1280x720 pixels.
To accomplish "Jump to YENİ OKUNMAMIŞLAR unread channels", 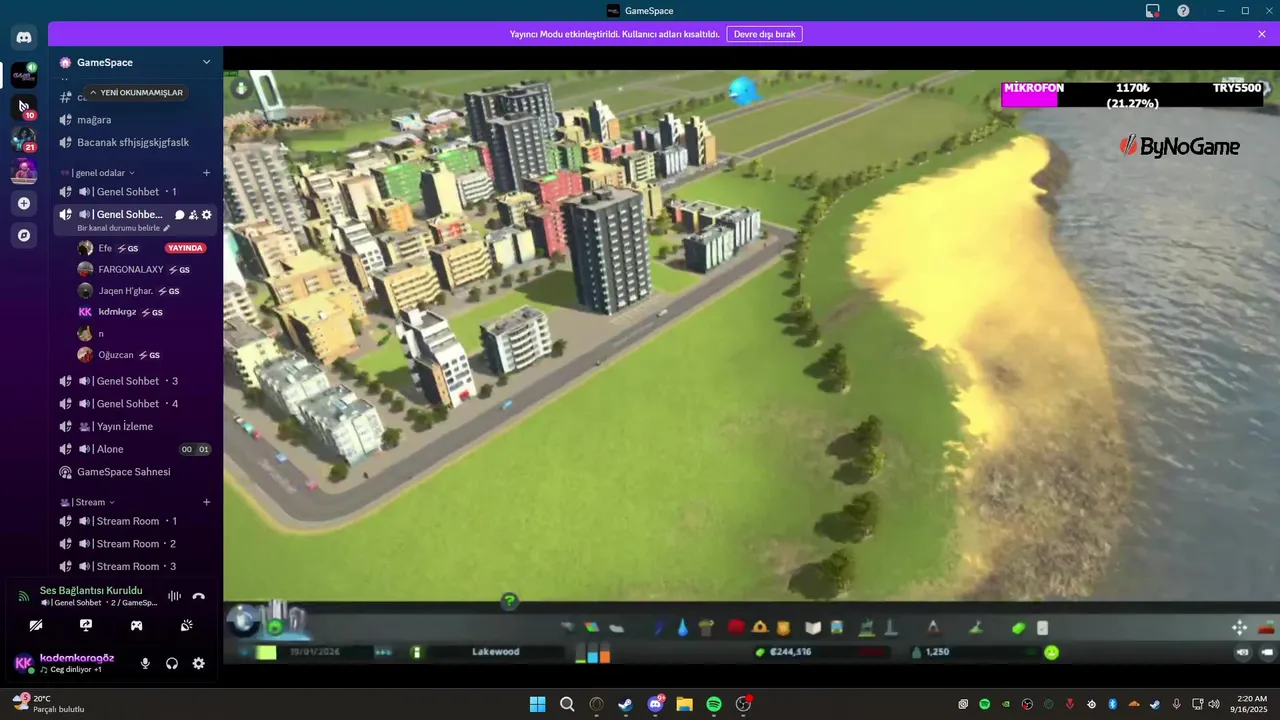I will (136, 92).
